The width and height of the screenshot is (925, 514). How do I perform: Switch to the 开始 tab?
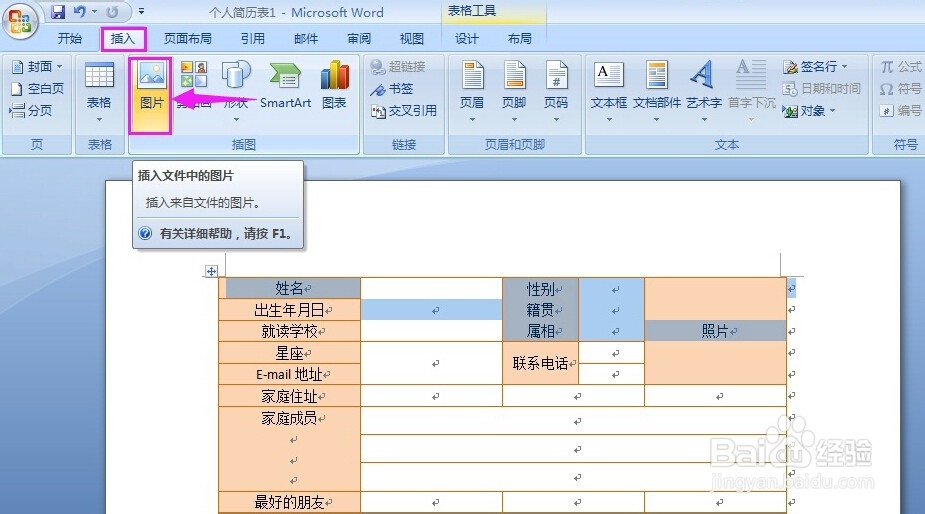(70, 38)
